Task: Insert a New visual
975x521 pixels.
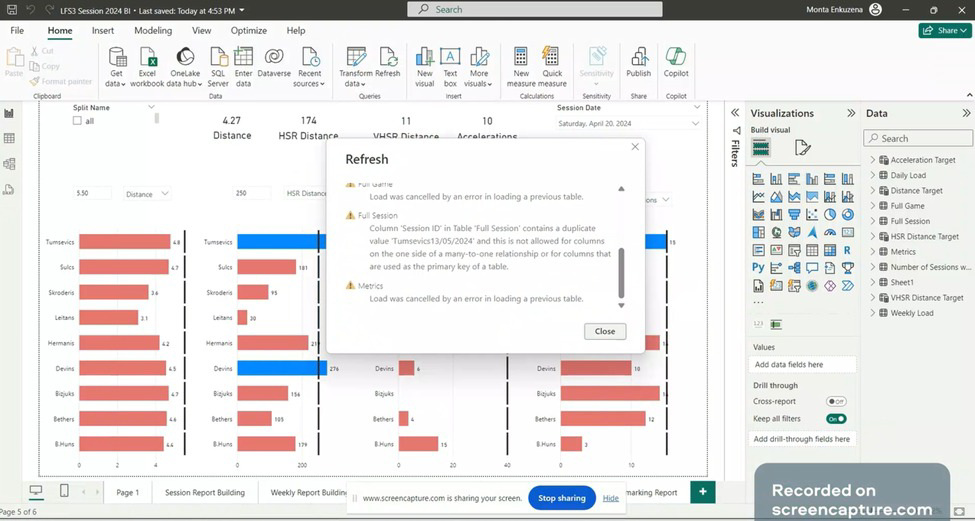Action: 425,67
